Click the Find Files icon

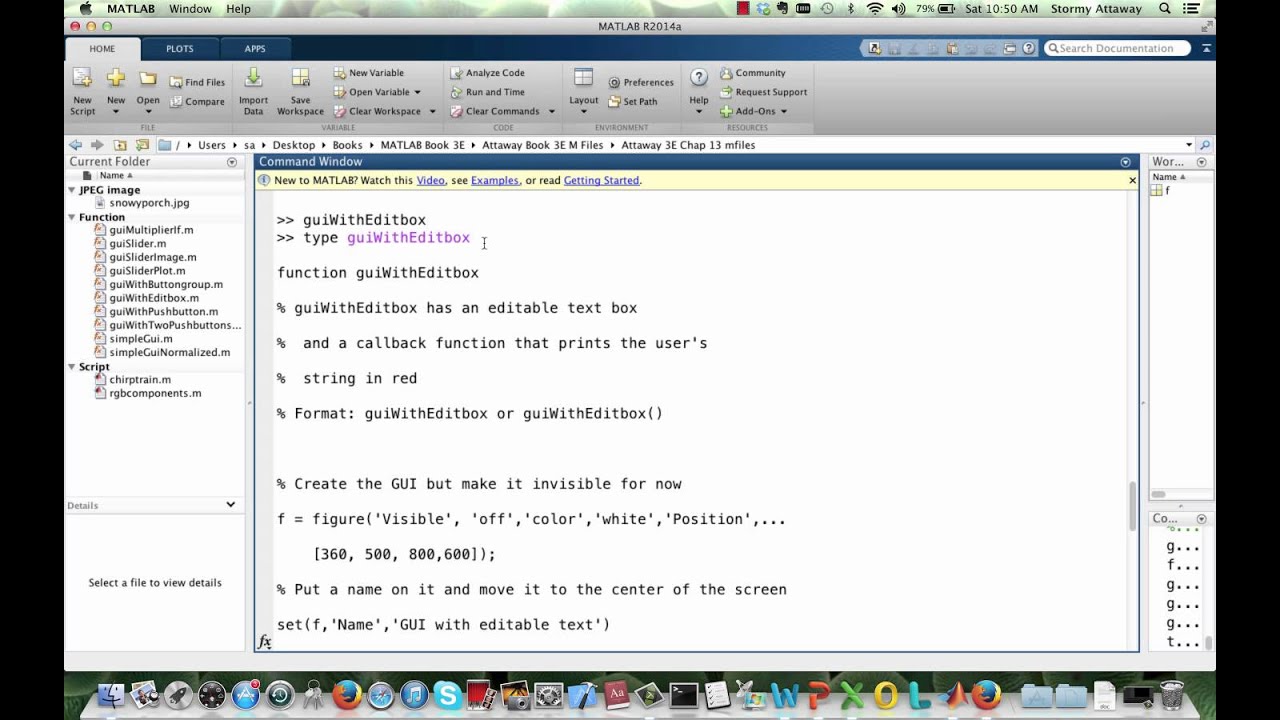point(176,82)
